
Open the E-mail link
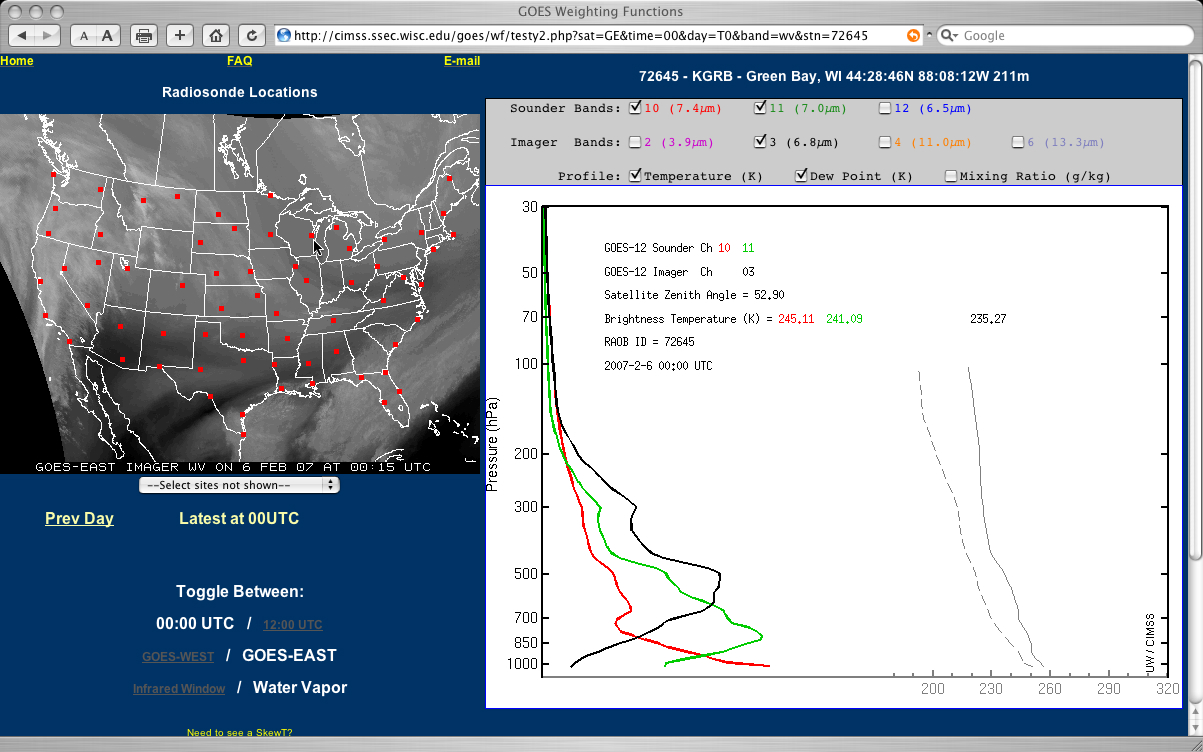click(x=462, y=61)
